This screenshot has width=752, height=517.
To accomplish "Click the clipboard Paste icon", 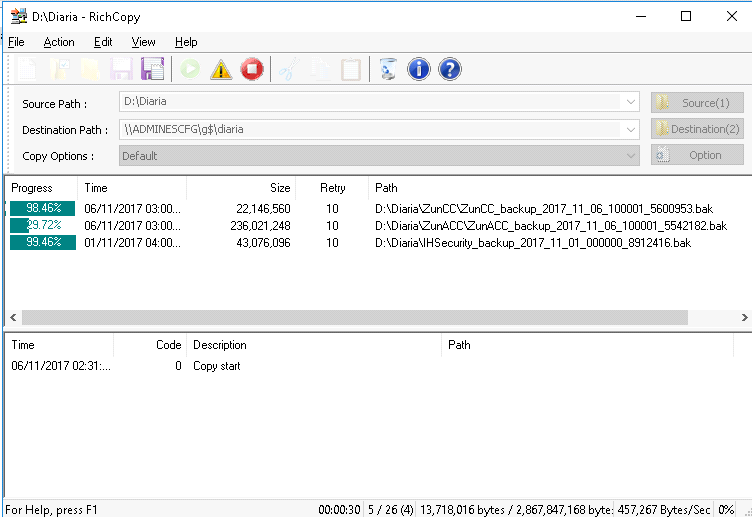I will point(351,69).
